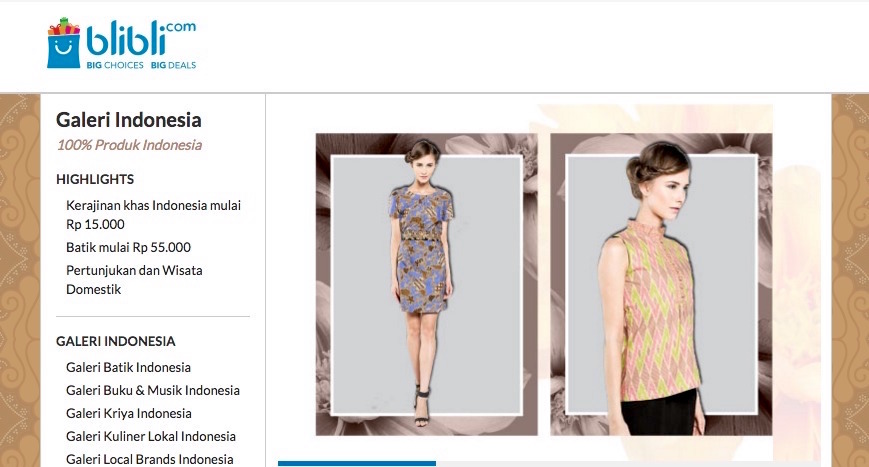
Task: Select Galeri Kriya Indonesia
Action: [x=128, y=413]
